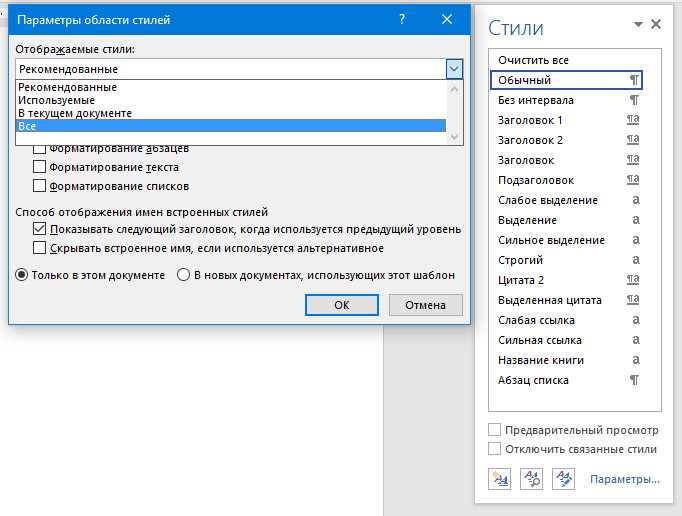This screenshot has width=682, height=516.
Task: Apply the Заголовок 2 style
Action: (x=566, y=140)
